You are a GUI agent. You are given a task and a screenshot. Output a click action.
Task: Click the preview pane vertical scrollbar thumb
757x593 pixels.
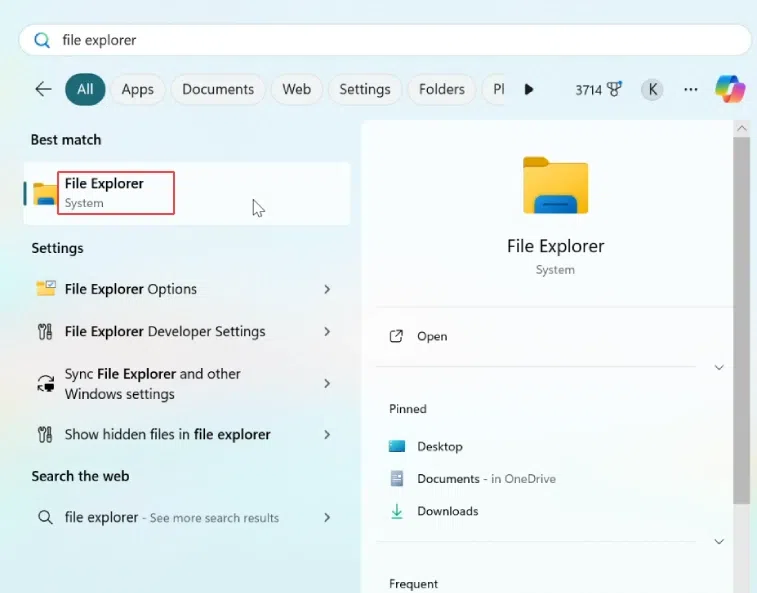point(742,321)
